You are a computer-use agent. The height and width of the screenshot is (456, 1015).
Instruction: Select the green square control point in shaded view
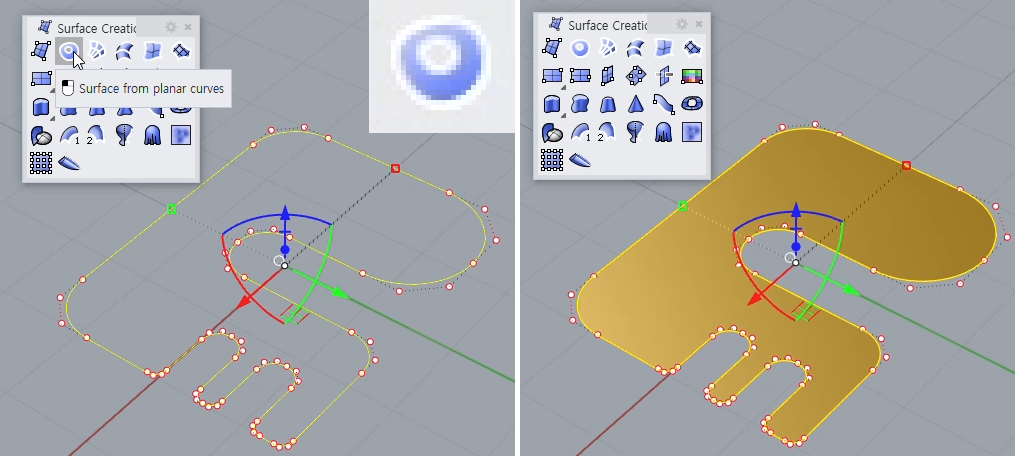[x=682, y=206]
